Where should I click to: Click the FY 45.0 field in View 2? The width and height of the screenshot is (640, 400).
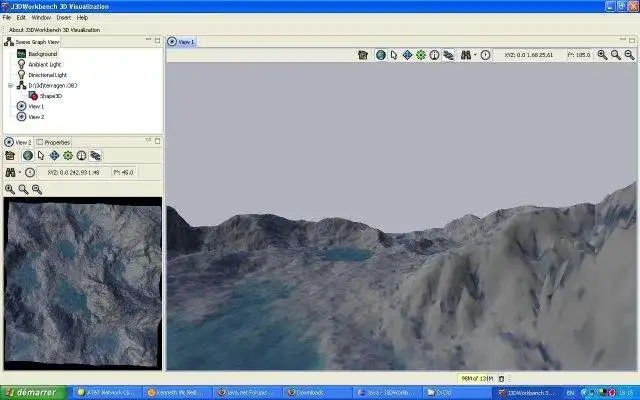point(124,173)
